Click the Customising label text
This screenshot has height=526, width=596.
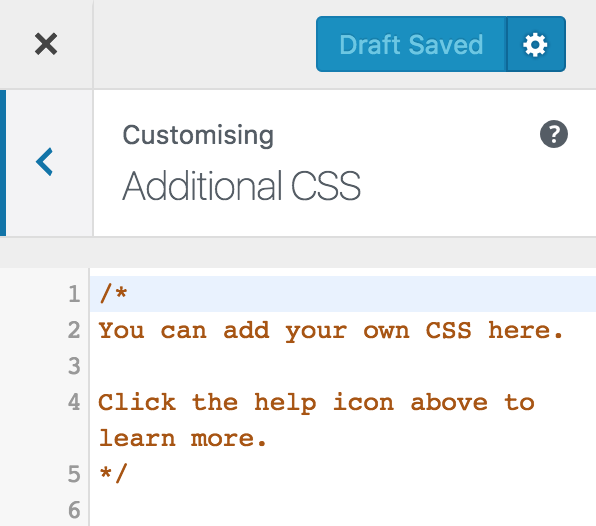[x=198, y=135]
